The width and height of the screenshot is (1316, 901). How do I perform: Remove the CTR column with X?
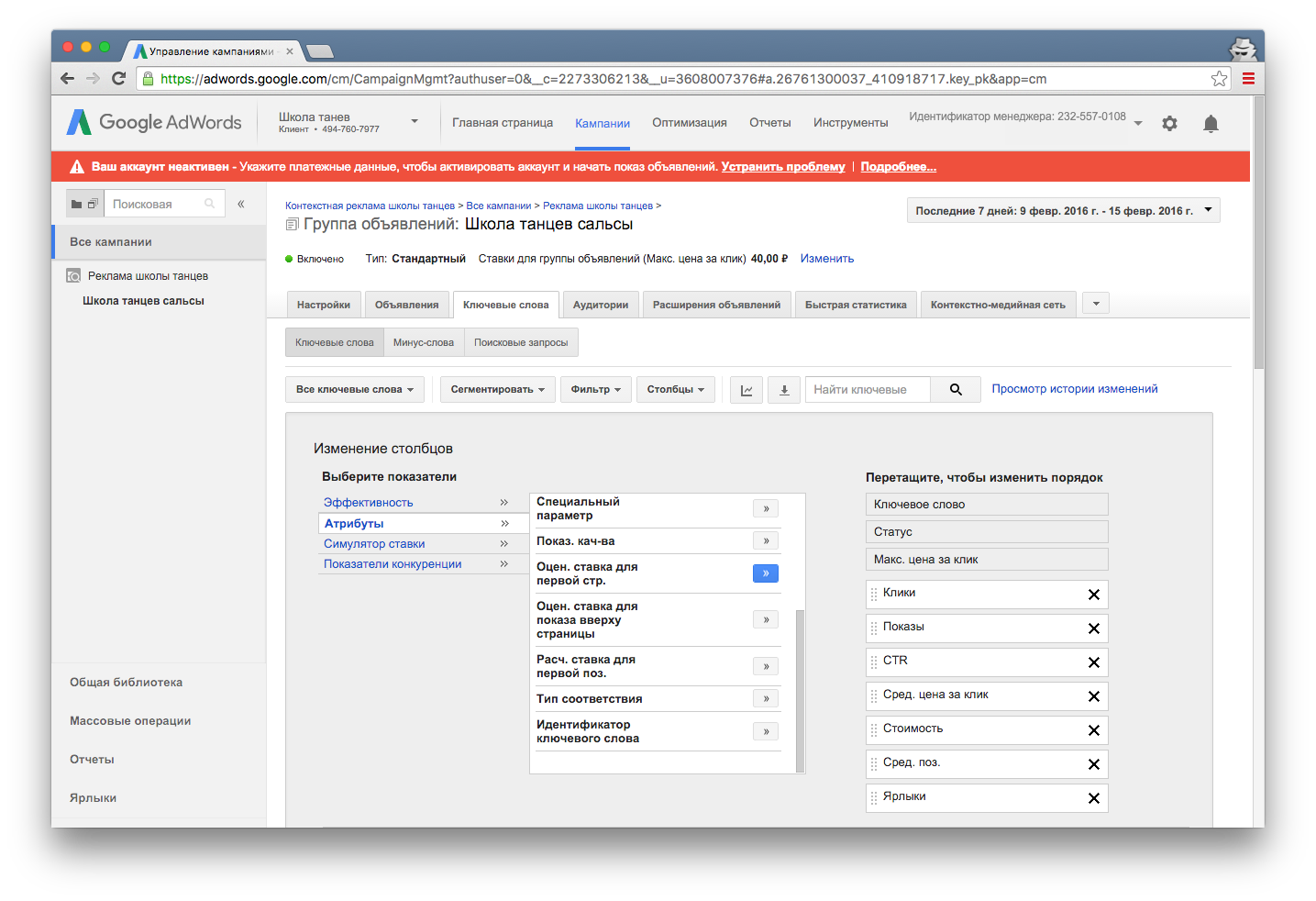[1093, 662]
